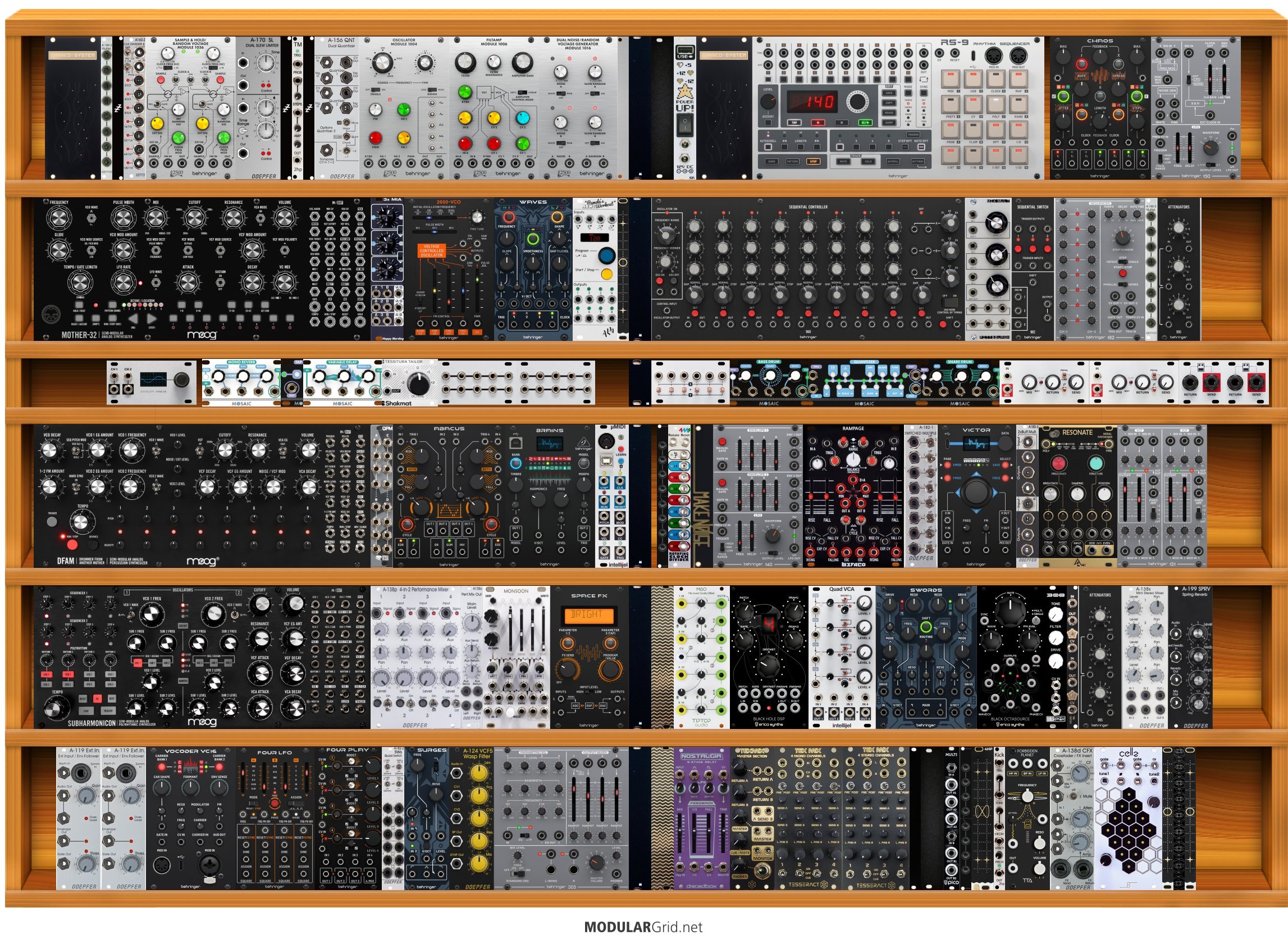Select the Forbidden Planet filter module

pos(1027,818)
